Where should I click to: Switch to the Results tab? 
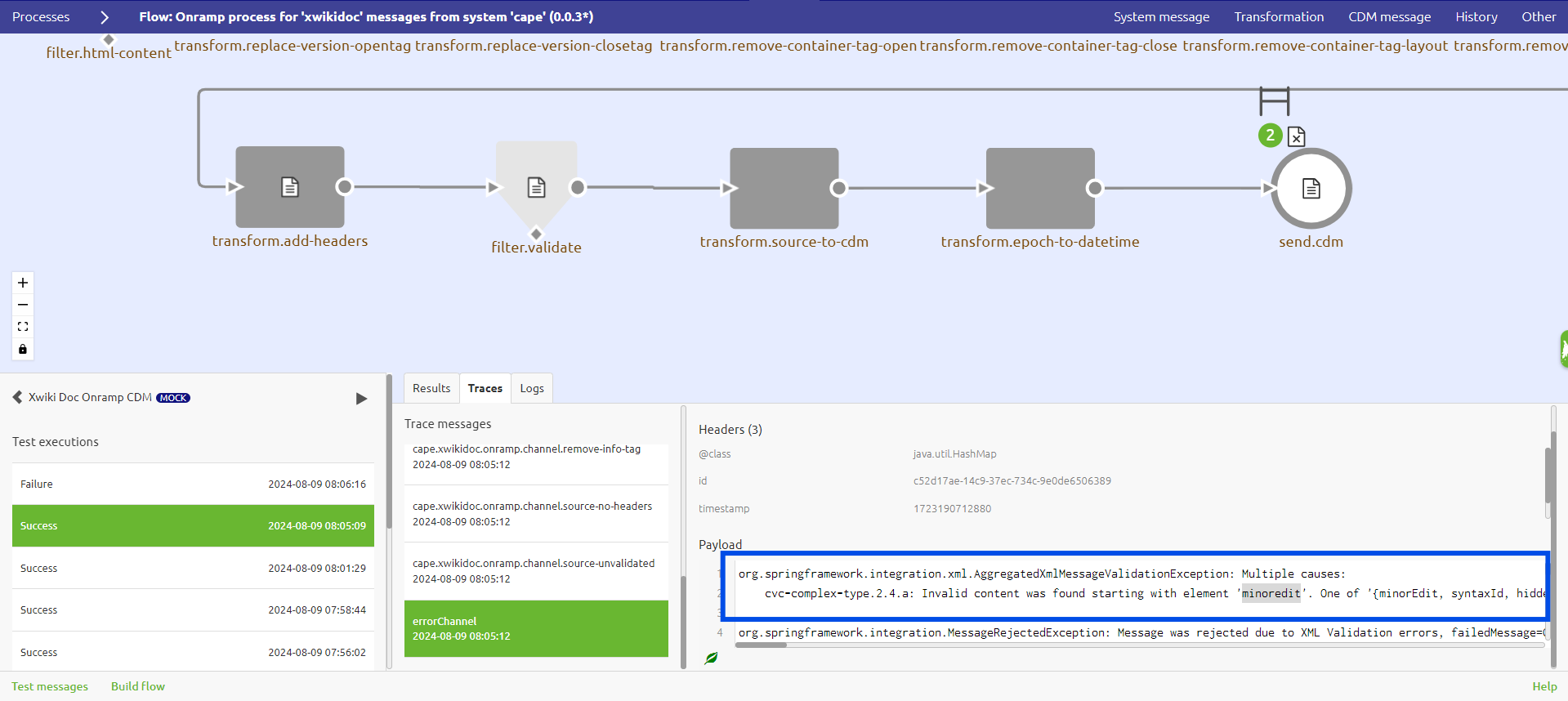(431, 388)
